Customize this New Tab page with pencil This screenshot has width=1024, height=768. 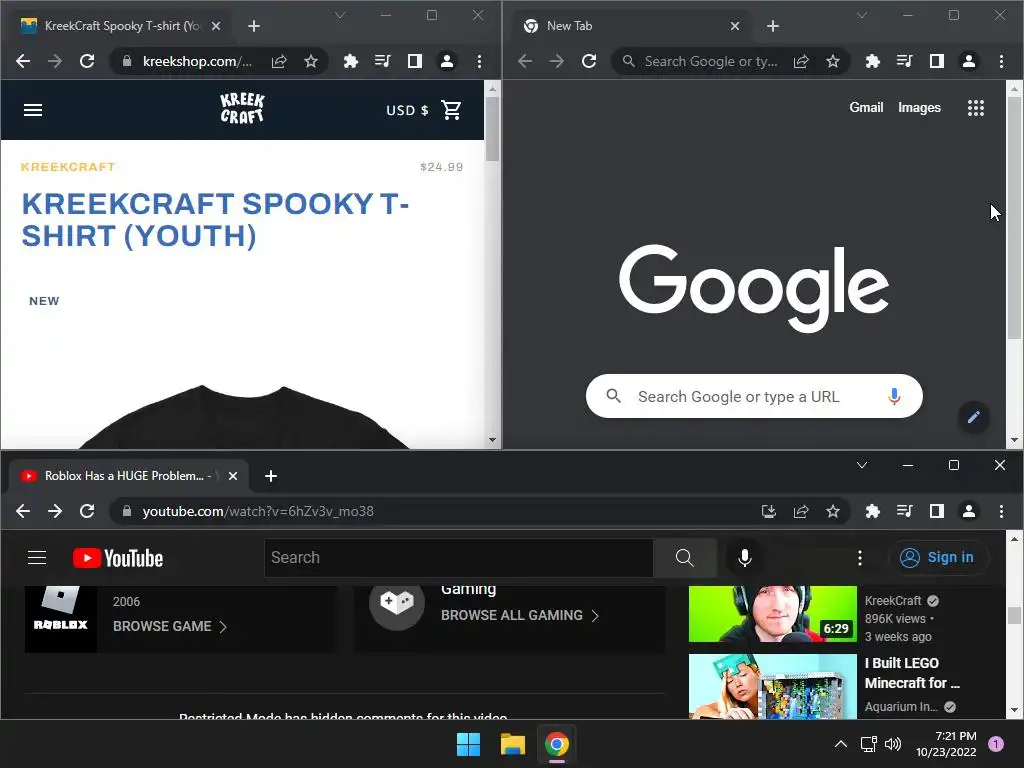point(974,417)
